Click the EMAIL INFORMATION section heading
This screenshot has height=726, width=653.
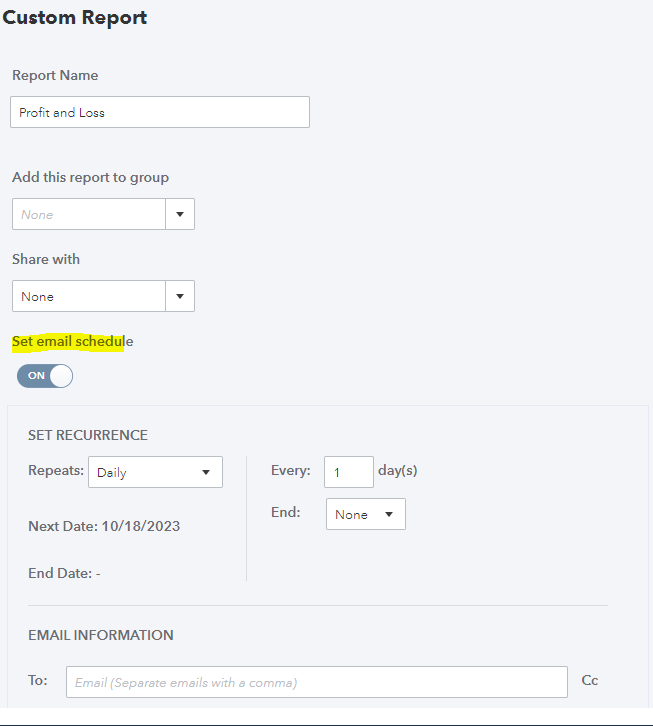click(100, 635)
